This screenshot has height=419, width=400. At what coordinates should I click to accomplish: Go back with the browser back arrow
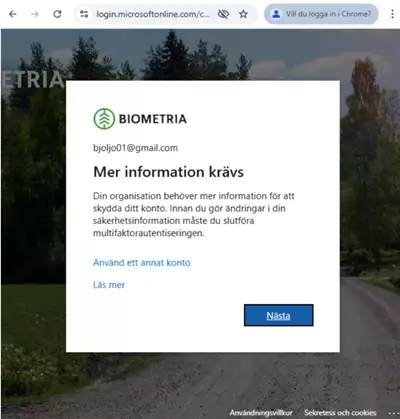point(13,14)
